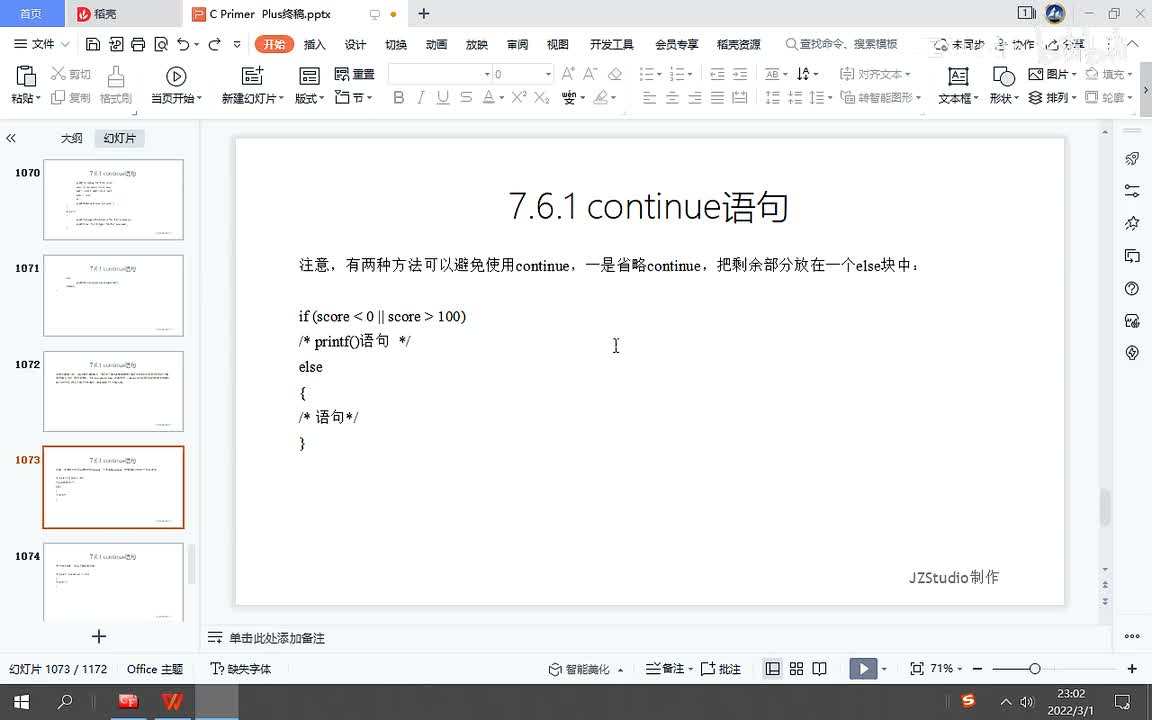The image size is (1152, 720).
Task: Switch to the 设计 ribbon tab
Action: pyautogui.click(x=355, y=44)
